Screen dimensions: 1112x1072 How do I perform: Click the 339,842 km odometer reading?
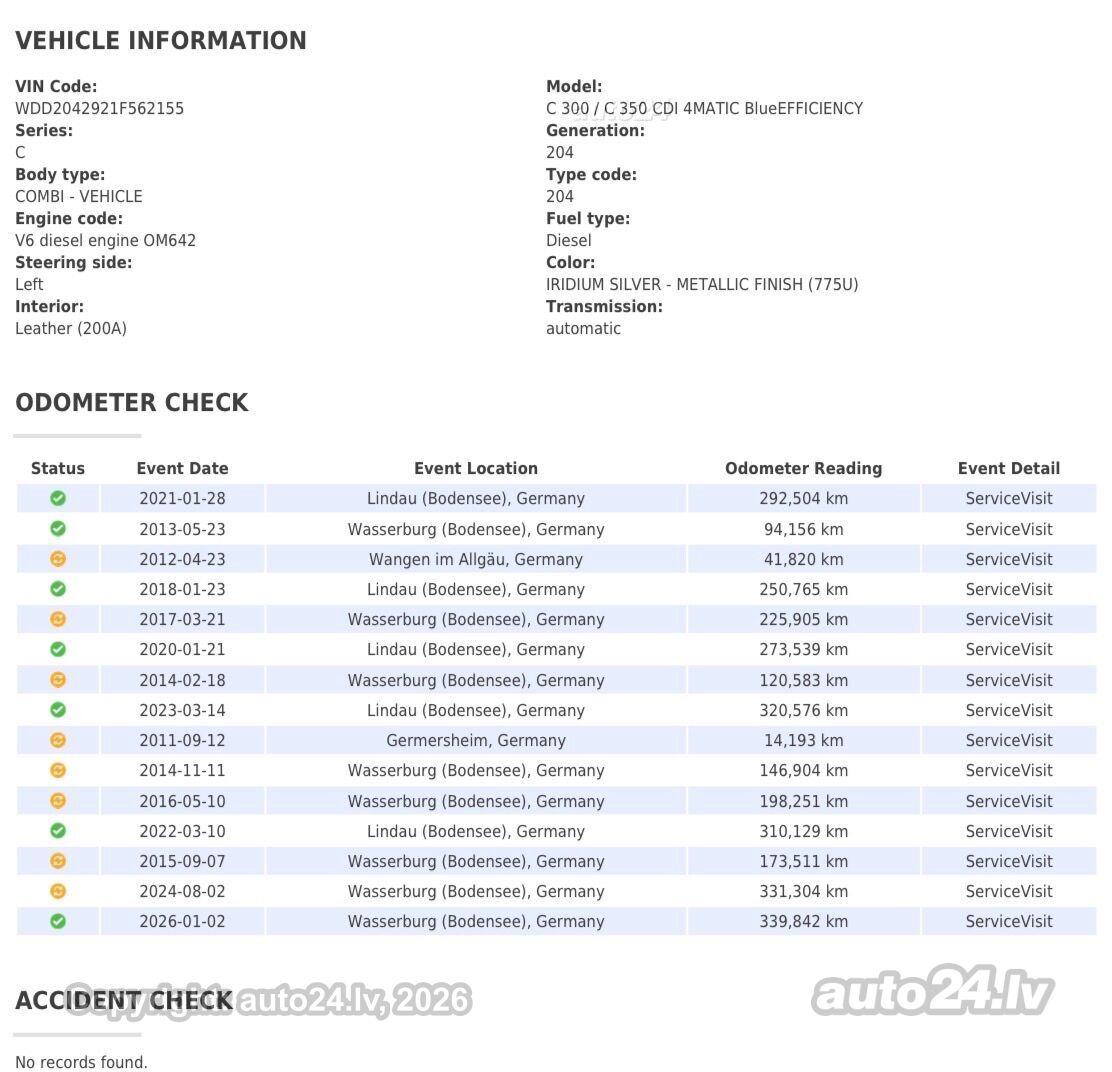tap(804, 921)
